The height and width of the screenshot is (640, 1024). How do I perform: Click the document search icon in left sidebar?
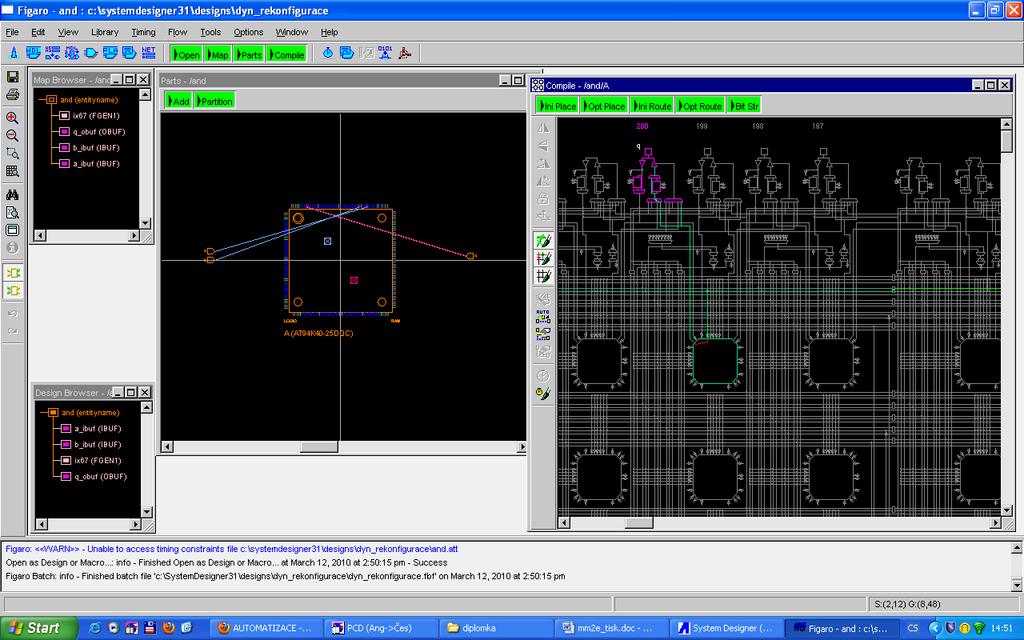coord(12,212)
